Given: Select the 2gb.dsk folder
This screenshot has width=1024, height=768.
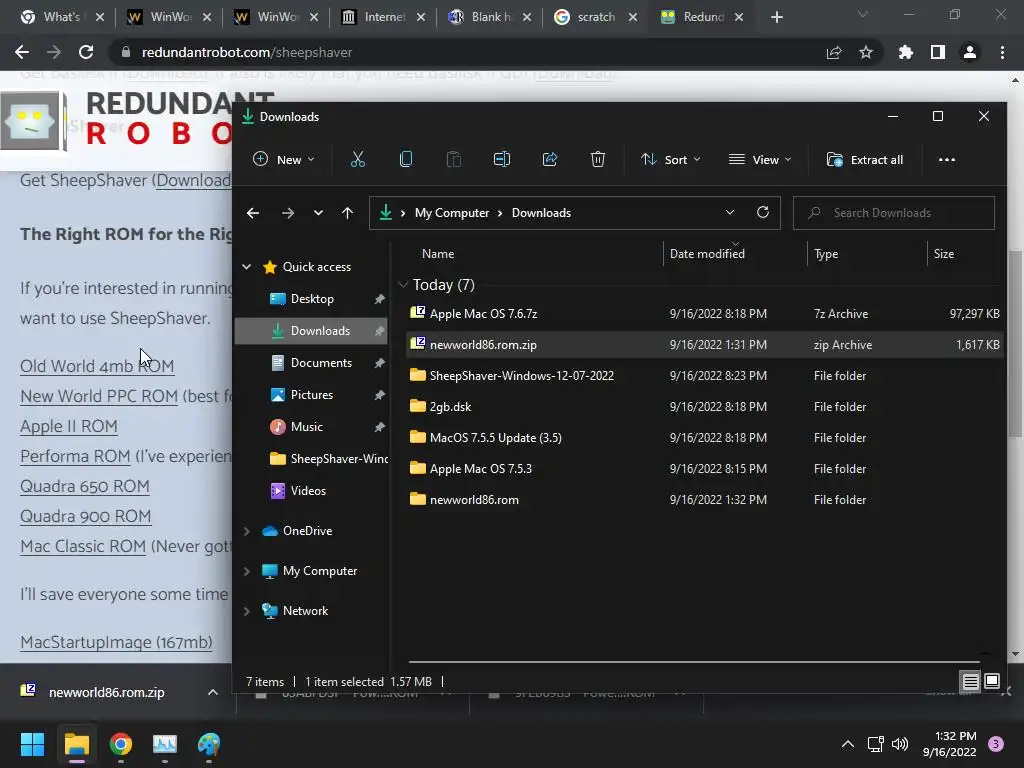Looking at the screenshot, I should tap(704, 407).
